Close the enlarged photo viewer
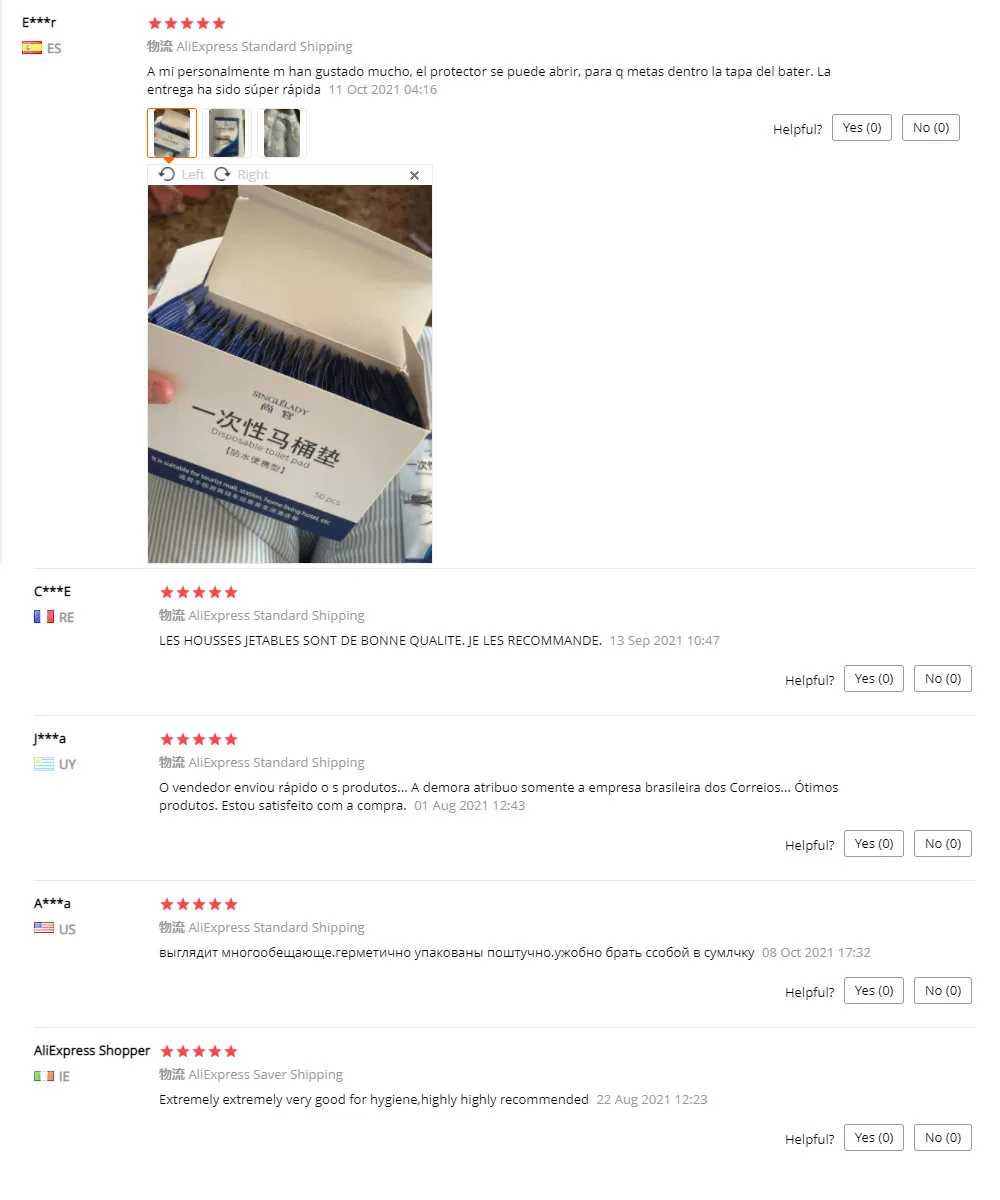Image resolution: width=1000 pixels, height=1200 pixels. click(415, 175)
